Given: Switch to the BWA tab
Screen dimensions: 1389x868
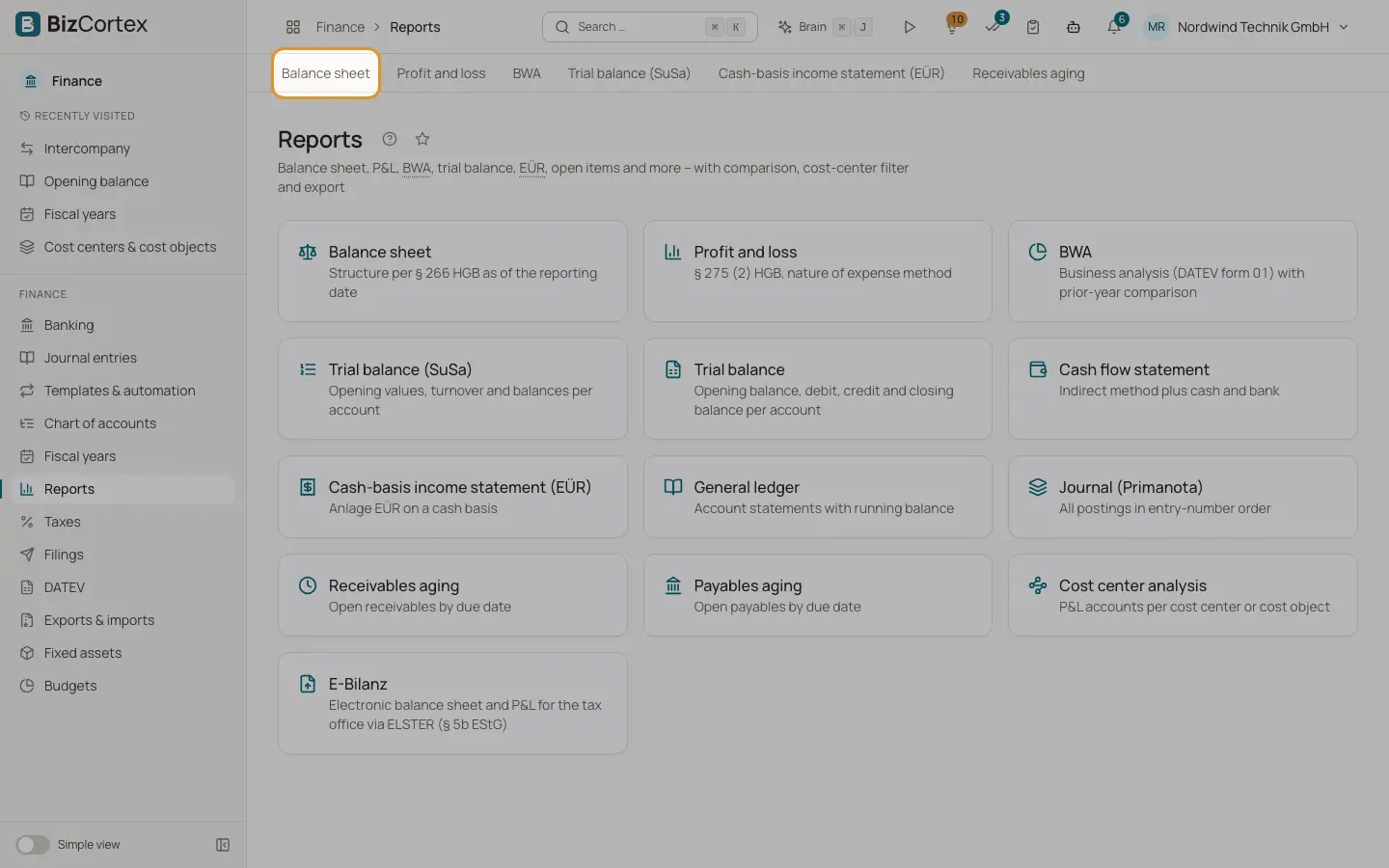Looking at the screenshot, I should click(x=527, y=73).
